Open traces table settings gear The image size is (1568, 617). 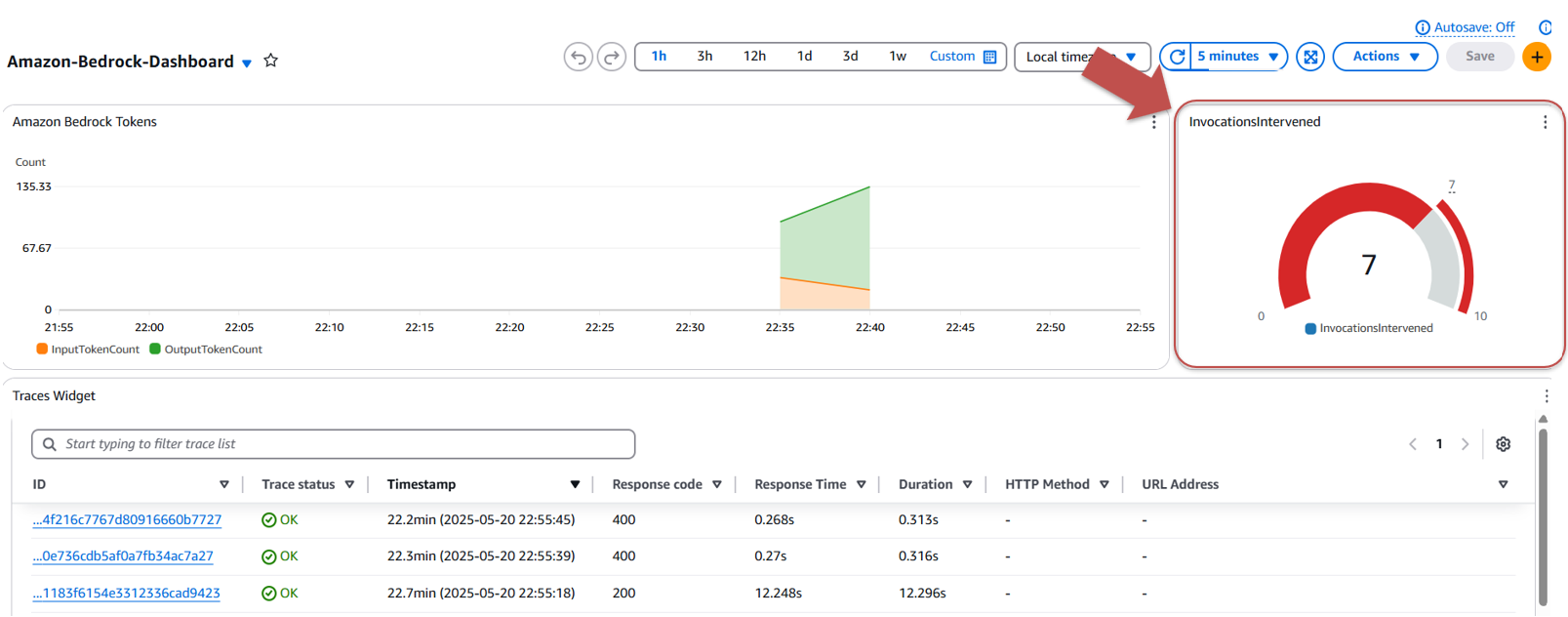[1503, 444]
